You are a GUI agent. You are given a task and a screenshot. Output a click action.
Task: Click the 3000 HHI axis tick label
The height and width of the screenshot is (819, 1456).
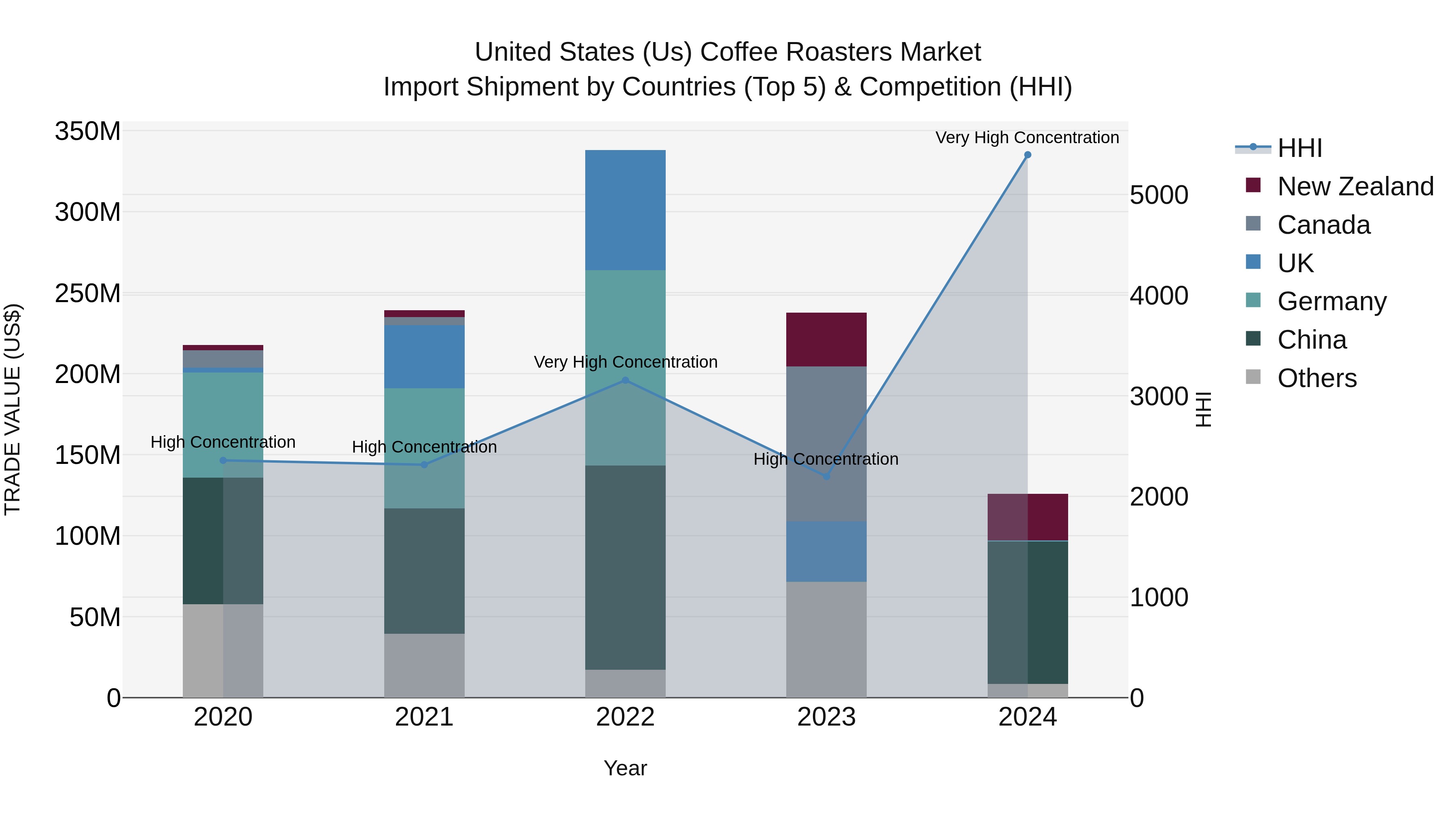coord(1159,397)
